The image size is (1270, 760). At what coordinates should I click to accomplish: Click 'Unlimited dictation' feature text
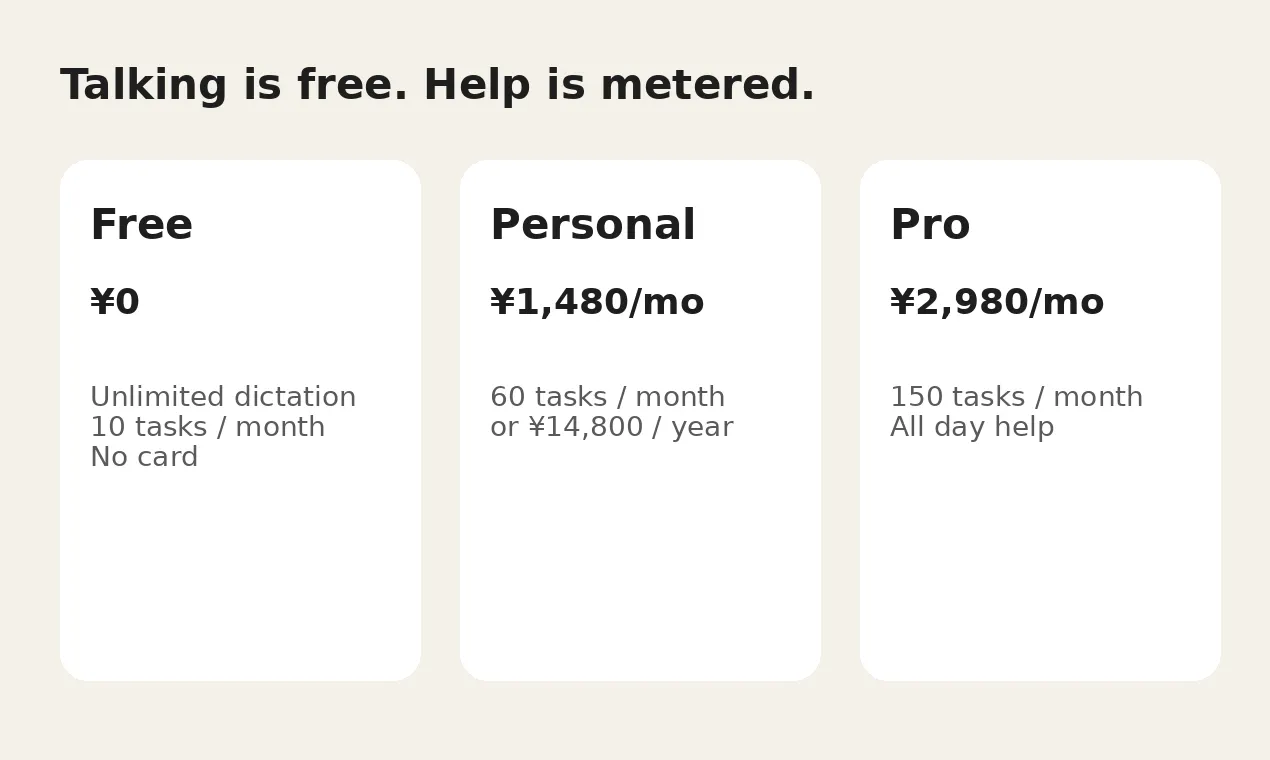pos(223,397)
